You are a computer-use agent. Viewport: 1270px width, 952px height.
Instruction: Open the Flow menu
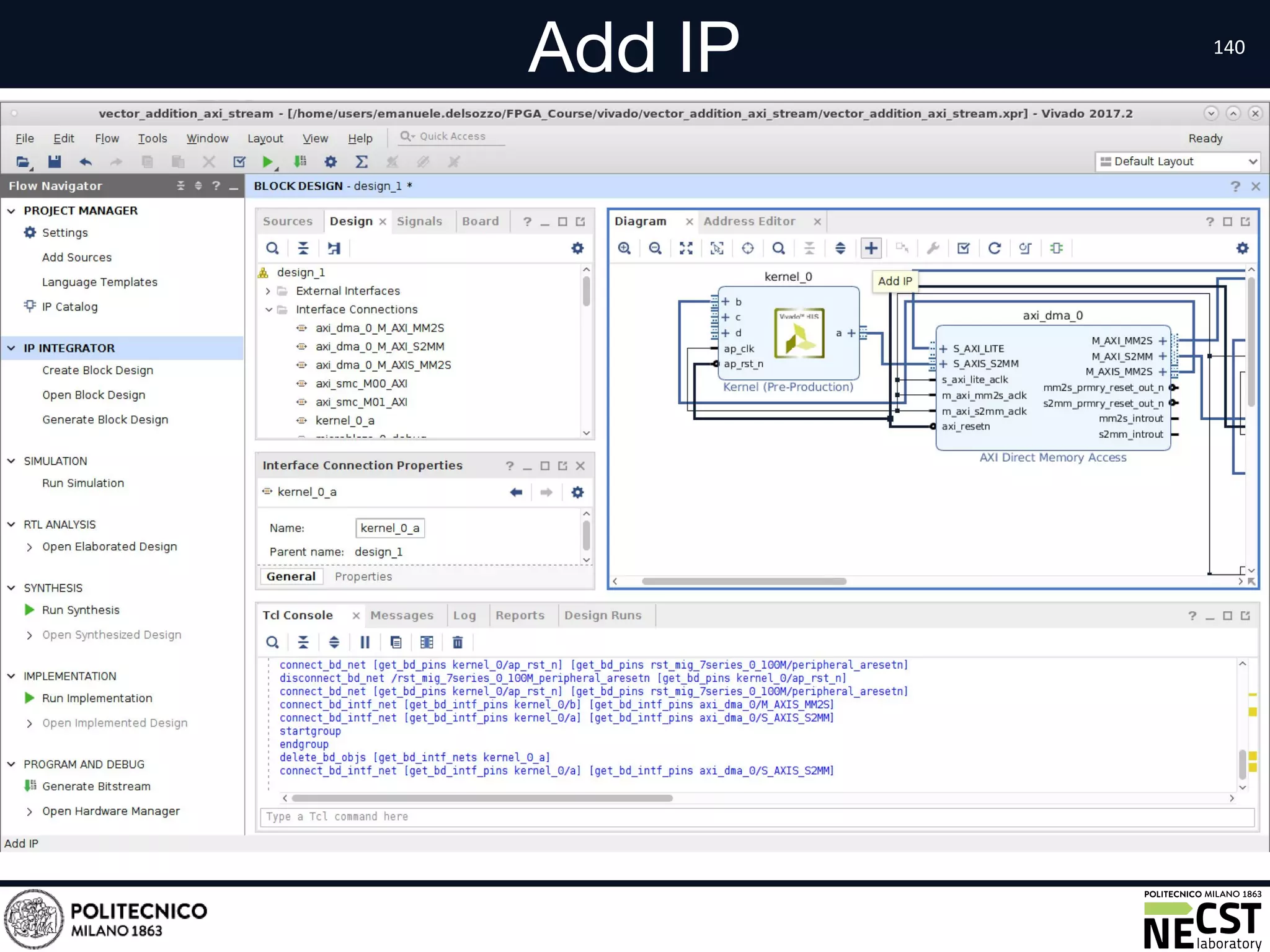pos(107,138)
